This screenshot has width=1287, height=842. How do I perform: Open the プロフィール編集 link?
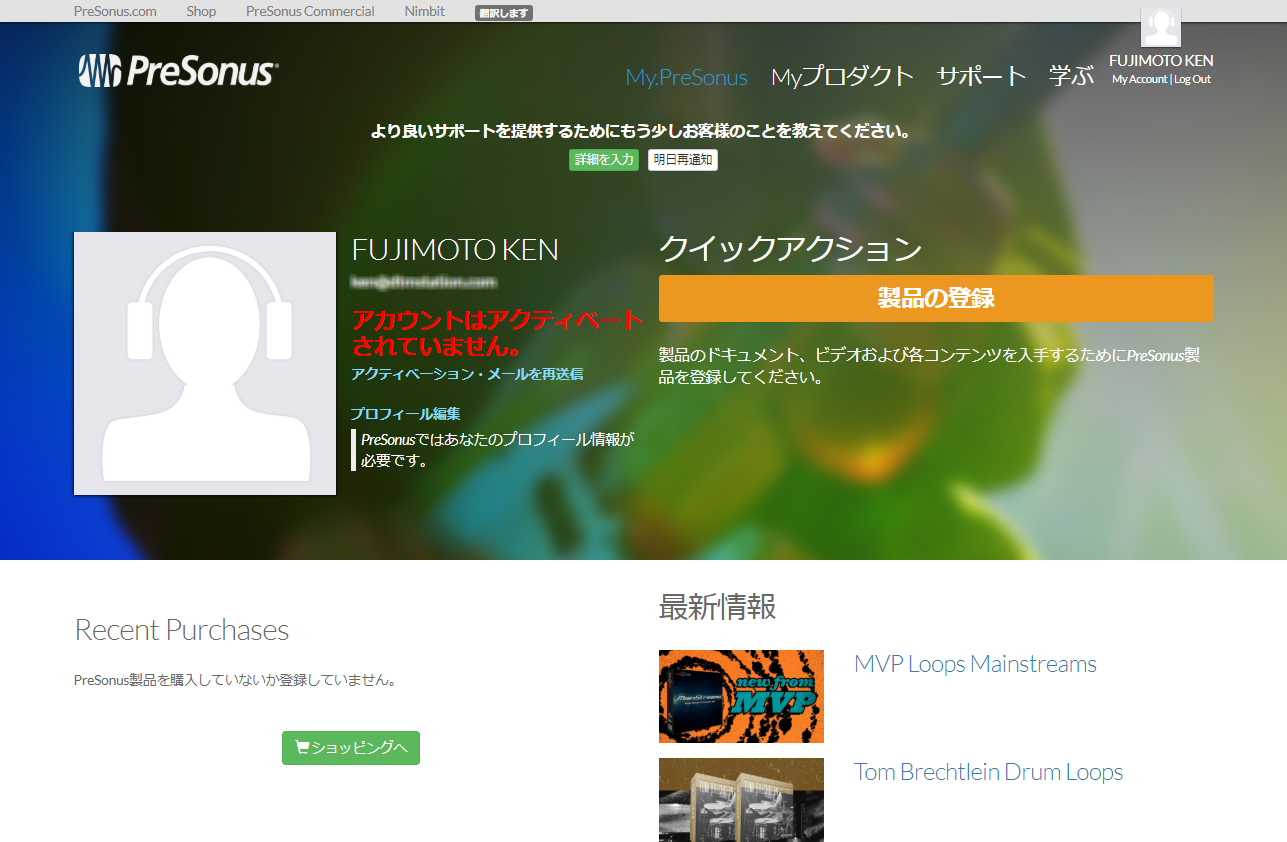coord(405,414)
